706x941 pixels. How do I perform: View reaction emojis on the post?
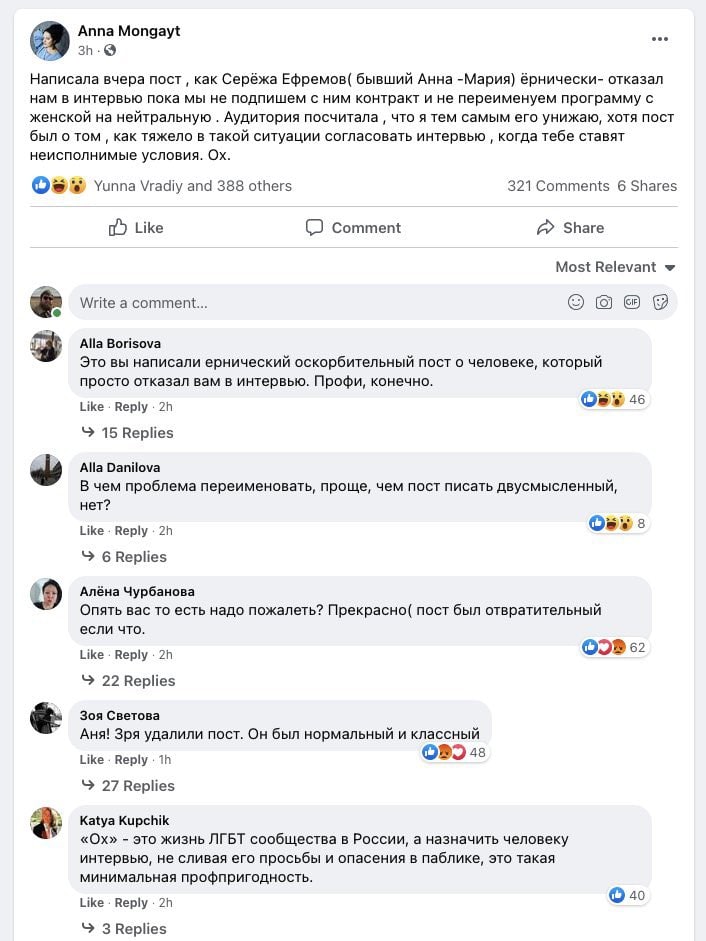click(x=59, y=185)
